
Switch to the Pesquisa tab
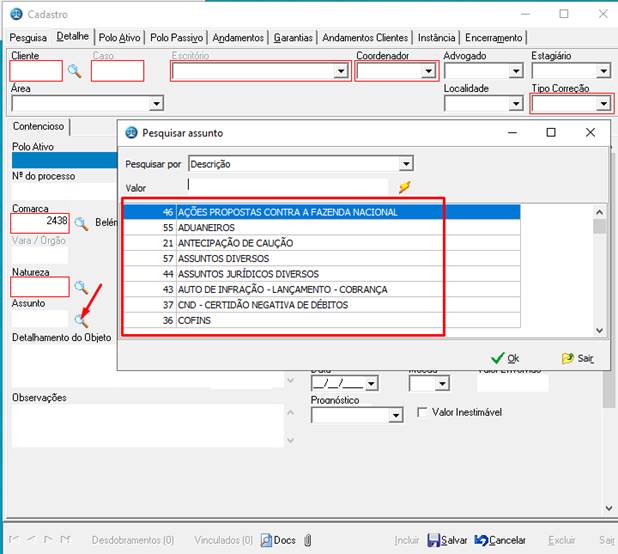point(28,38)
